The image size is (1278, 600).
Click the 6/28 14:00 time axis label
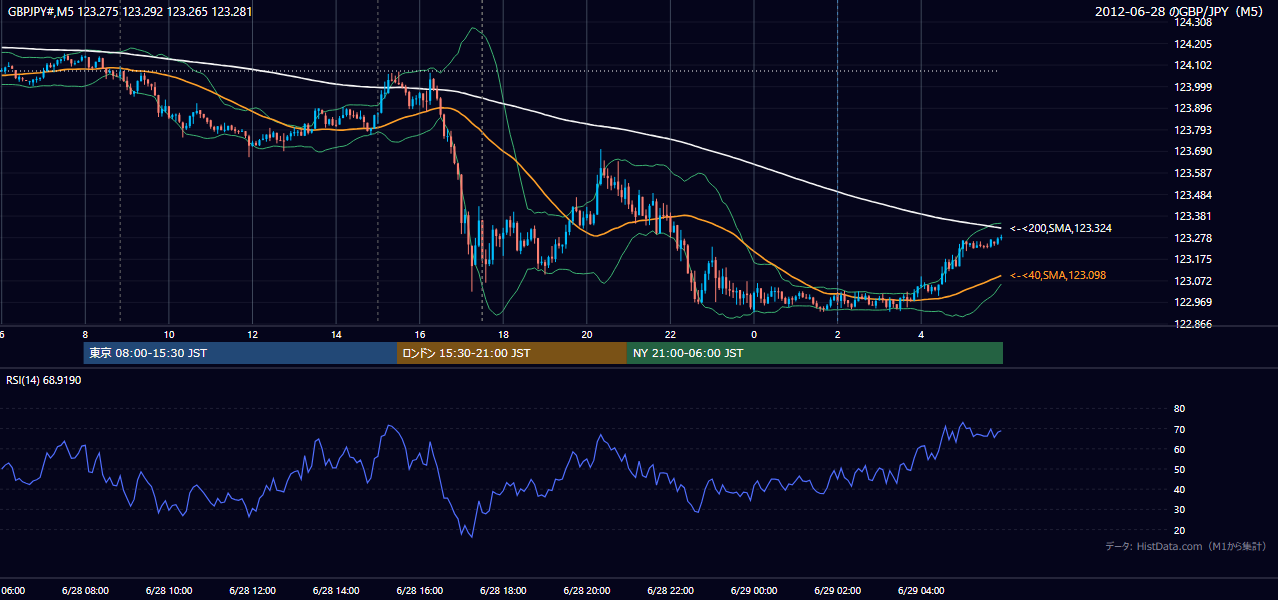point(335,590)
